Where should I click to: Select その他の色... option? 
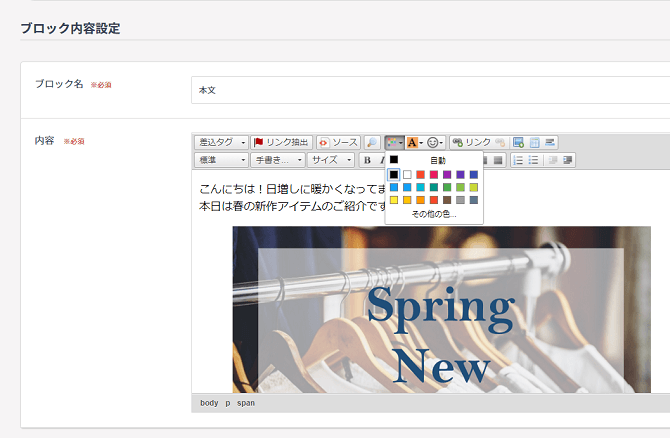point(434,214)
